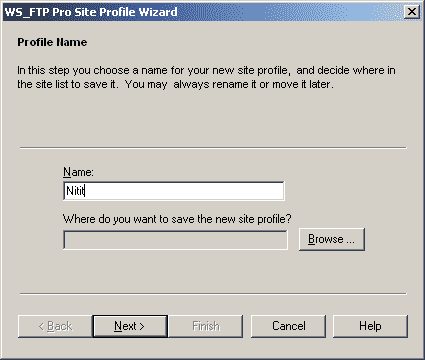Click the "Where do you want to save" label
The width and height of the screenshot is (425, 360).
[x=177, y=219]
